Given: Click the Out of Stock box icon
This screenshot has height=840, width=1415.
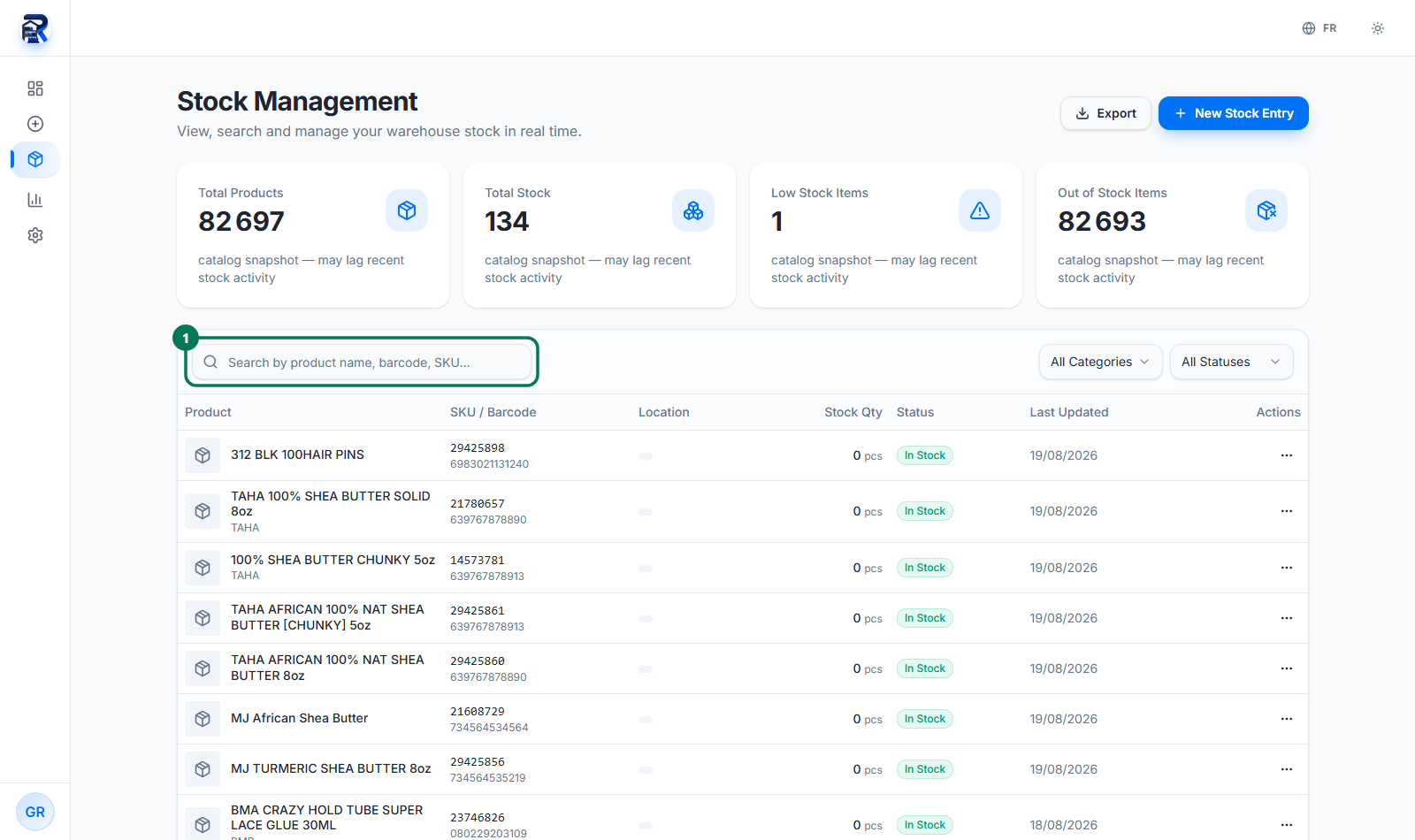Looking at the screenshot, I should click(1266, 210).
